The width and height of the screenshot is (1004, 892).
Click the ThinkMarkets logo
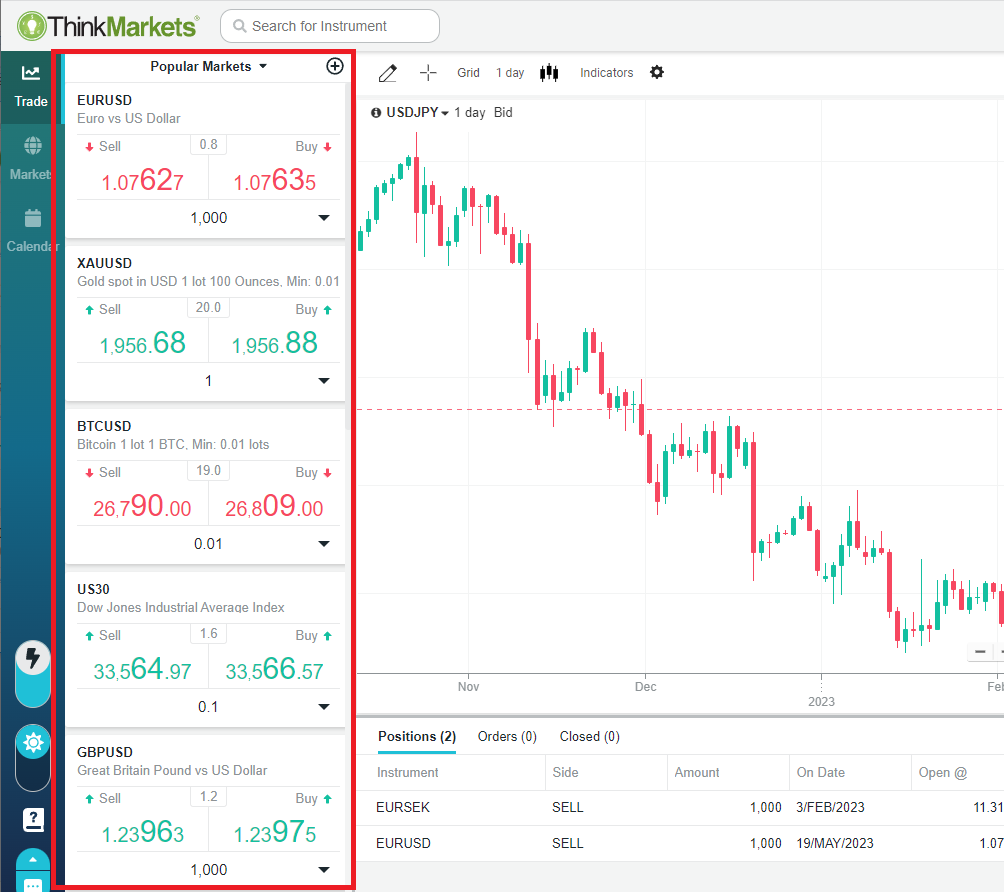[108, 26]
